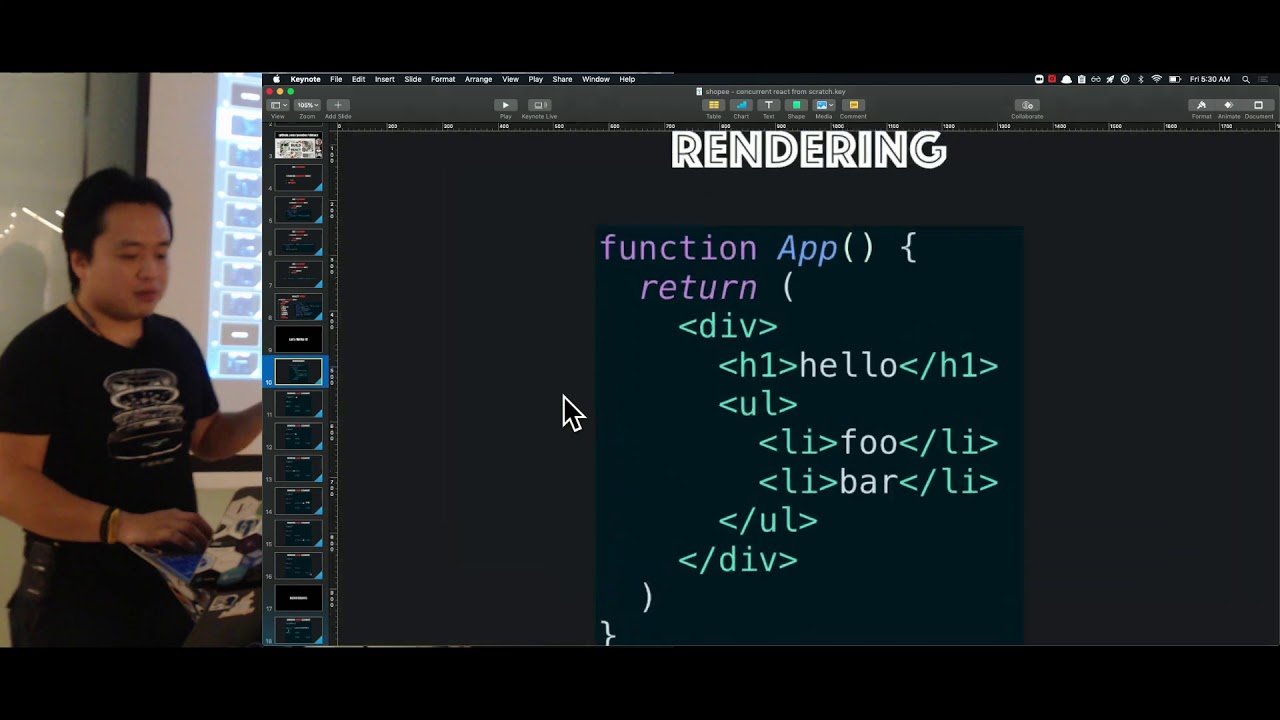
Task: Add a Text box from toolbar
Action: [769, 105]
